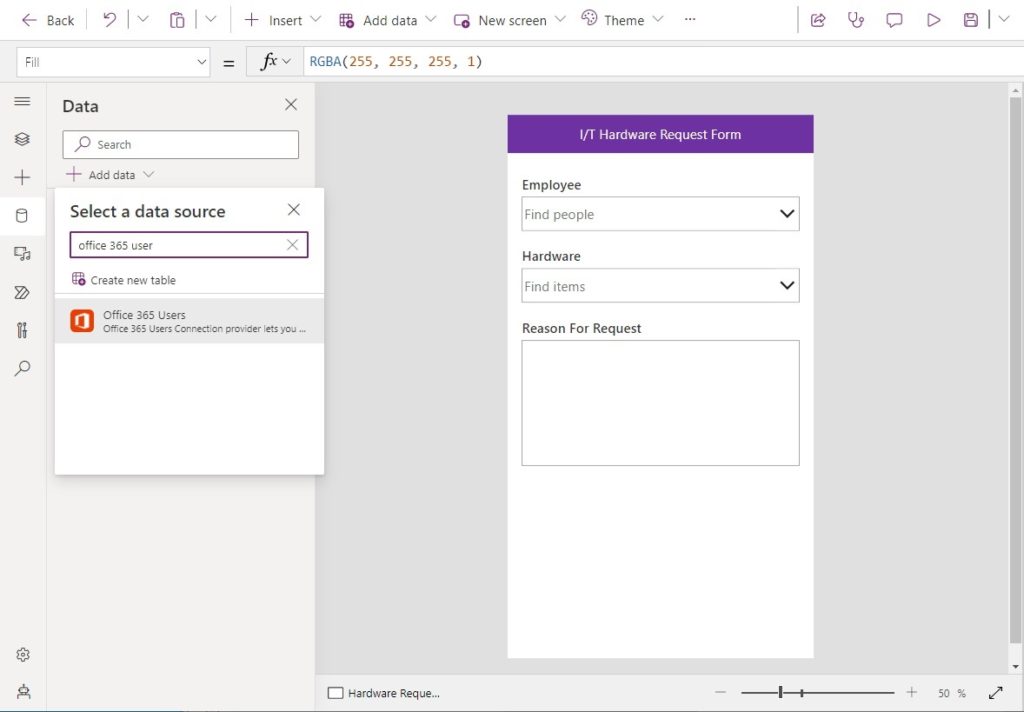Open the Hardware Find items combo box

(x=660, y=285)
